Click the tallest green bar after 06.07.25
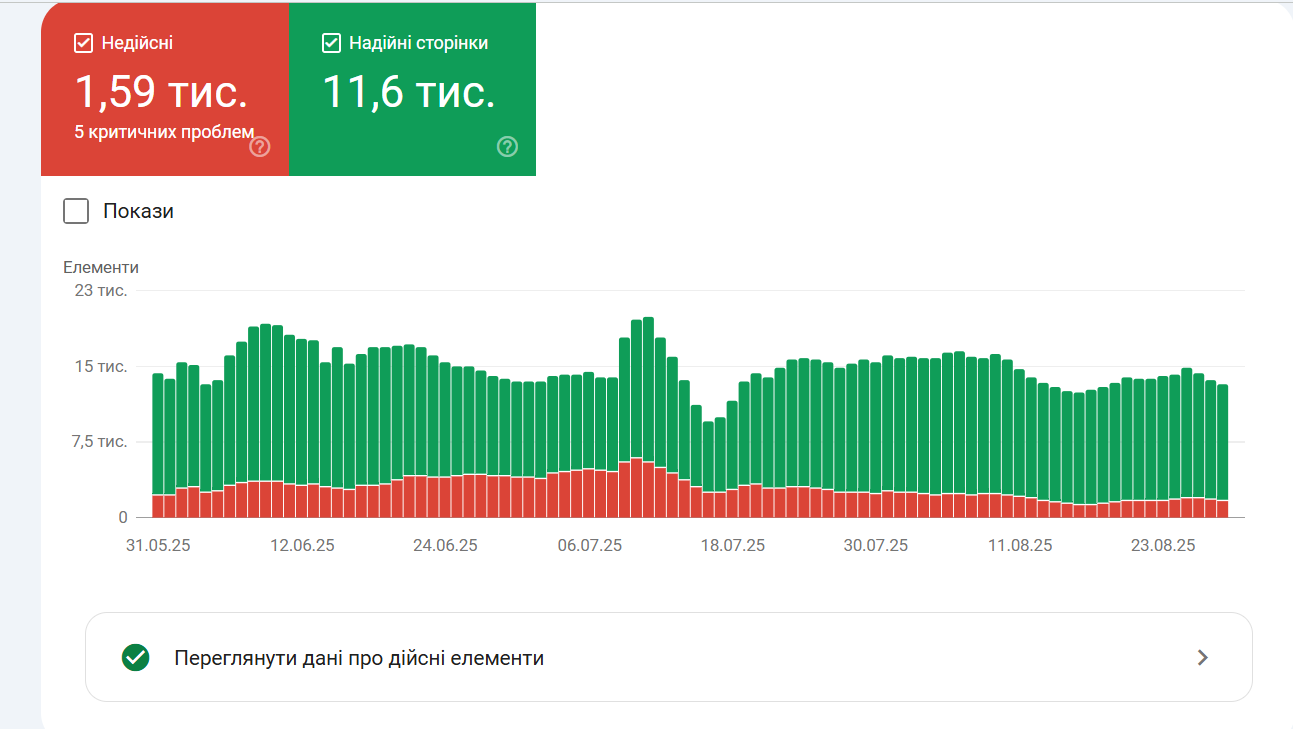 click(648, 389)
